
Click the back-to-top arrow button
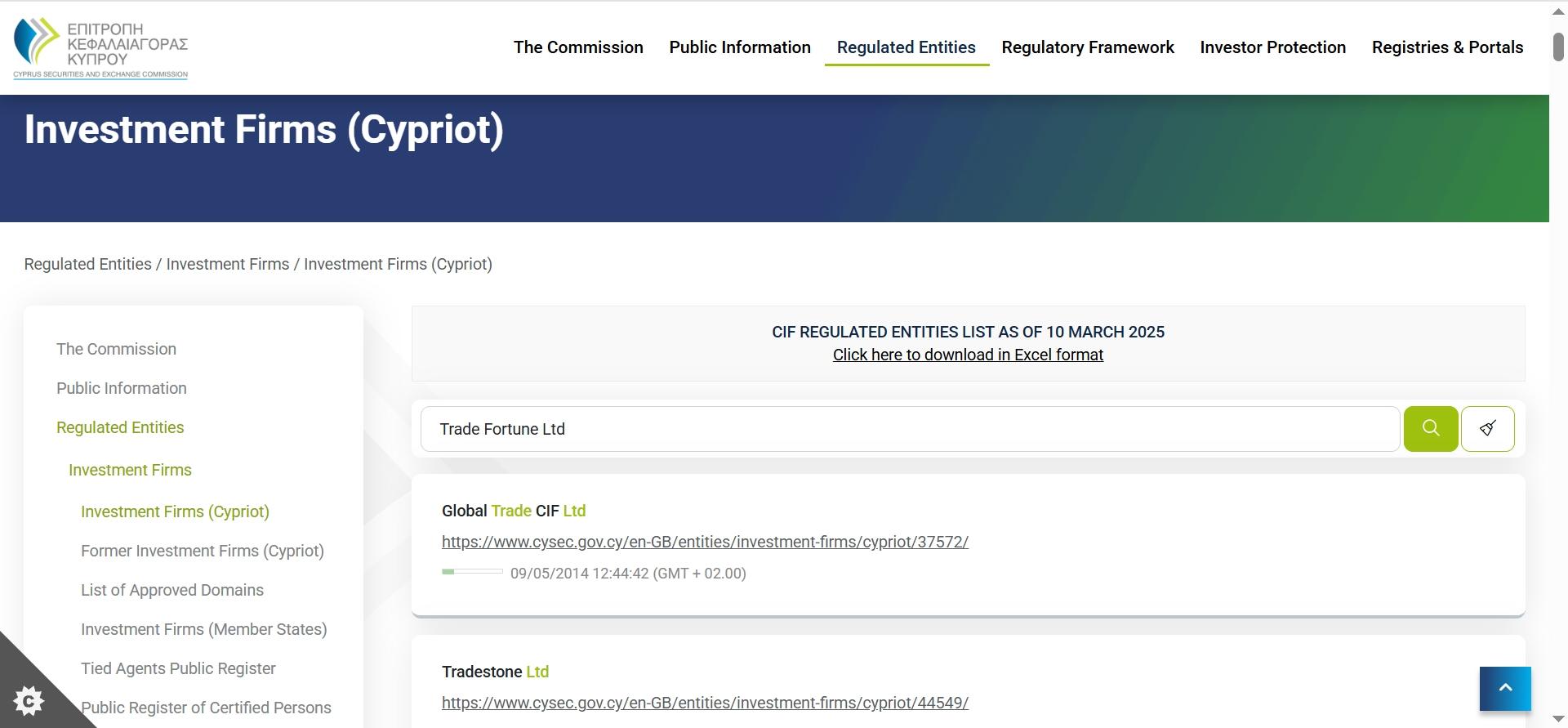(1505, 689)
